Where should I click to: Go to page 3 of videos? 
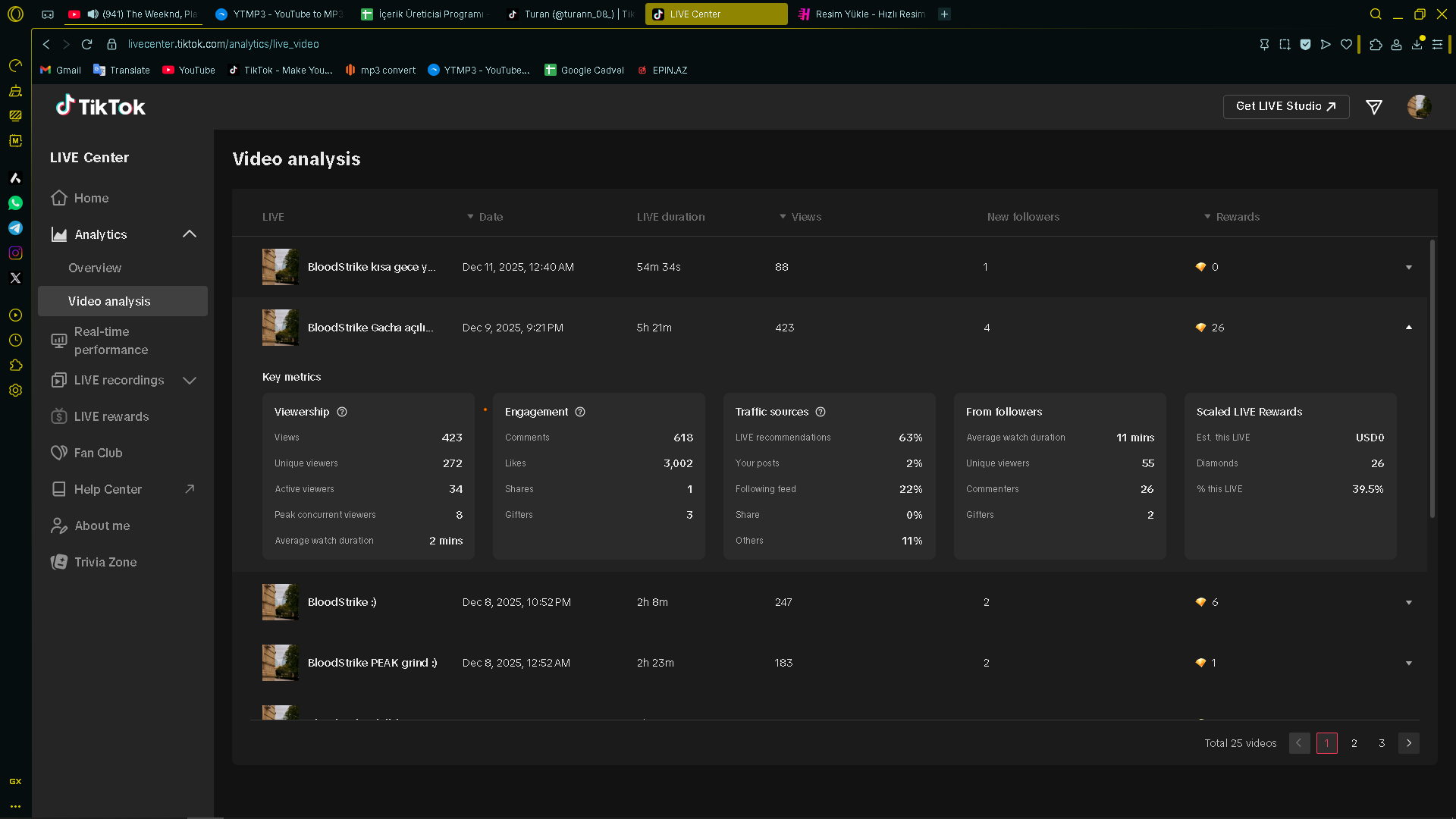pyautogui.click(x=1382, y=743)
